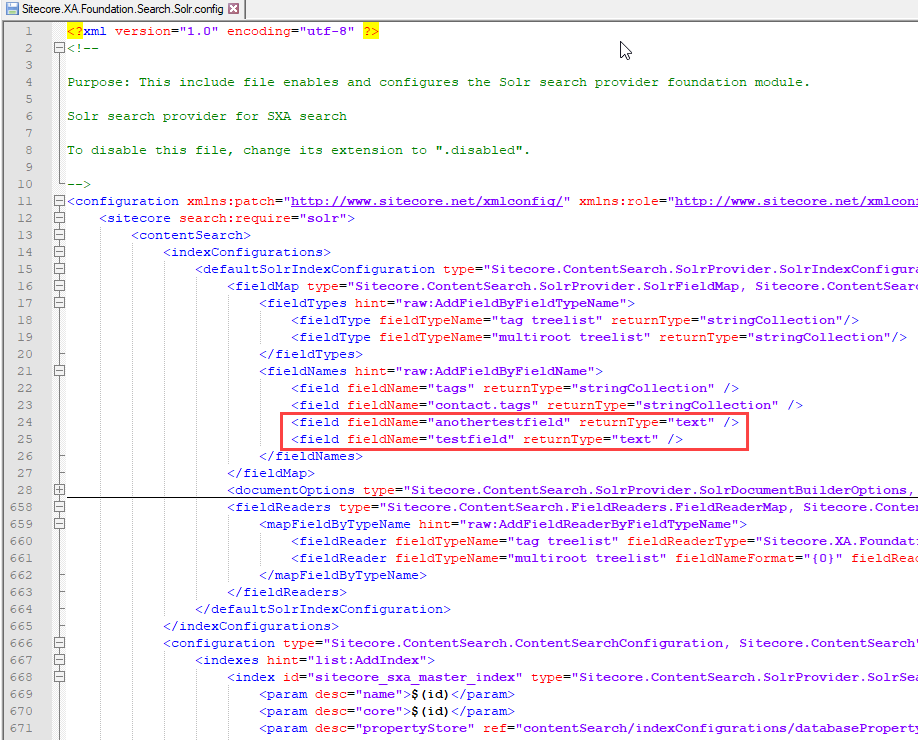The width and height of the screenshot is (918, 746).
Task: Click the "tags" fieldName value on line 22
Action: [451, 388]
